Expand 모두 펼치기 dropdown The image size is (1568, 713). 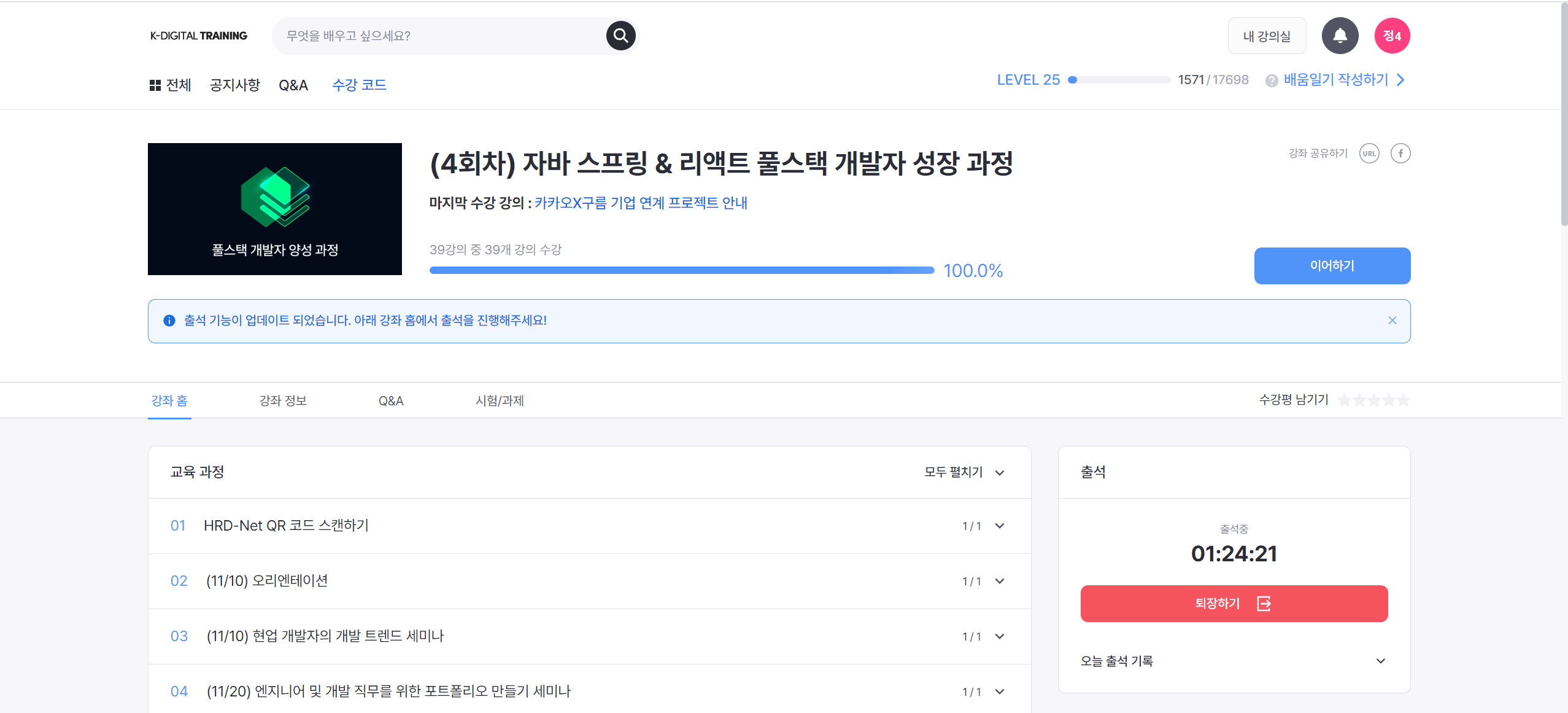964,472
